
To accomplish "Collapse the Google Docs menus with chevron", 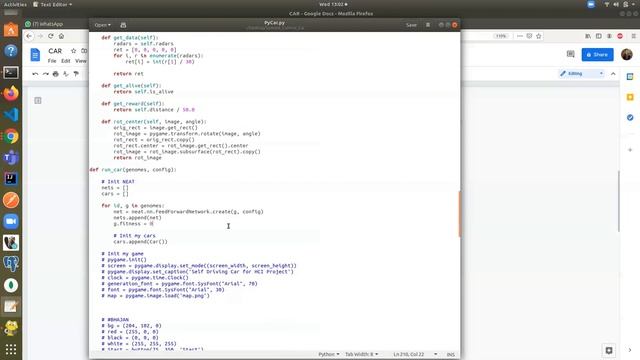I will tap(613, 73).
